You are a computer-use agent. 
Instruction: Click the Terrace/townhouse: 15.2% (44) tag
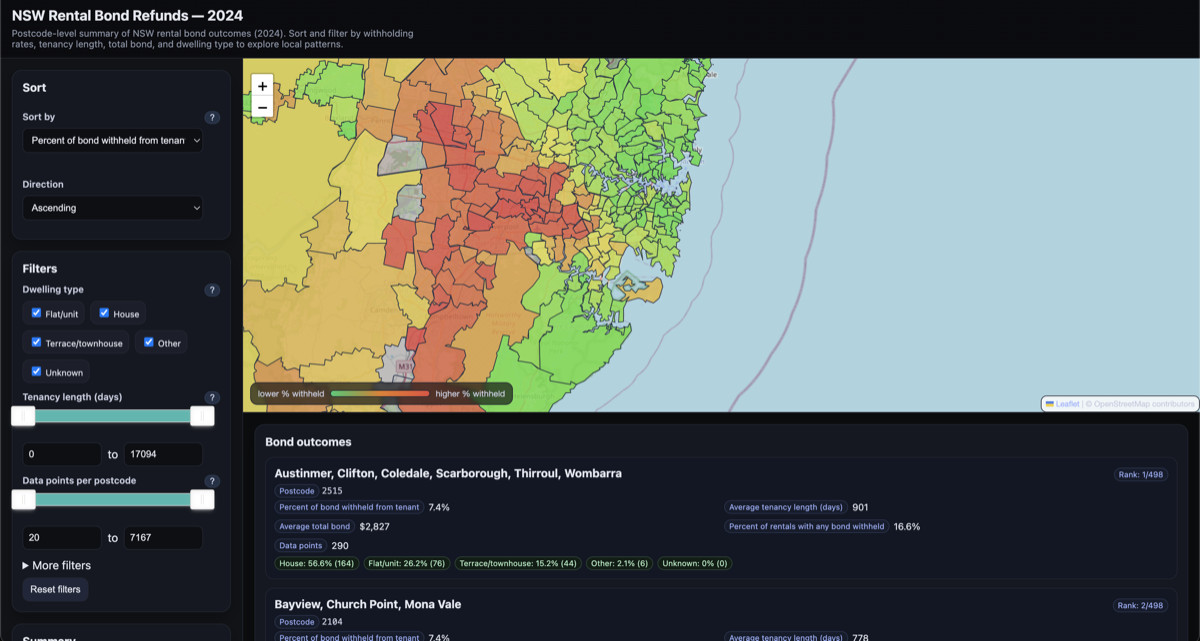pyautogui.click(x=519, y=563)
